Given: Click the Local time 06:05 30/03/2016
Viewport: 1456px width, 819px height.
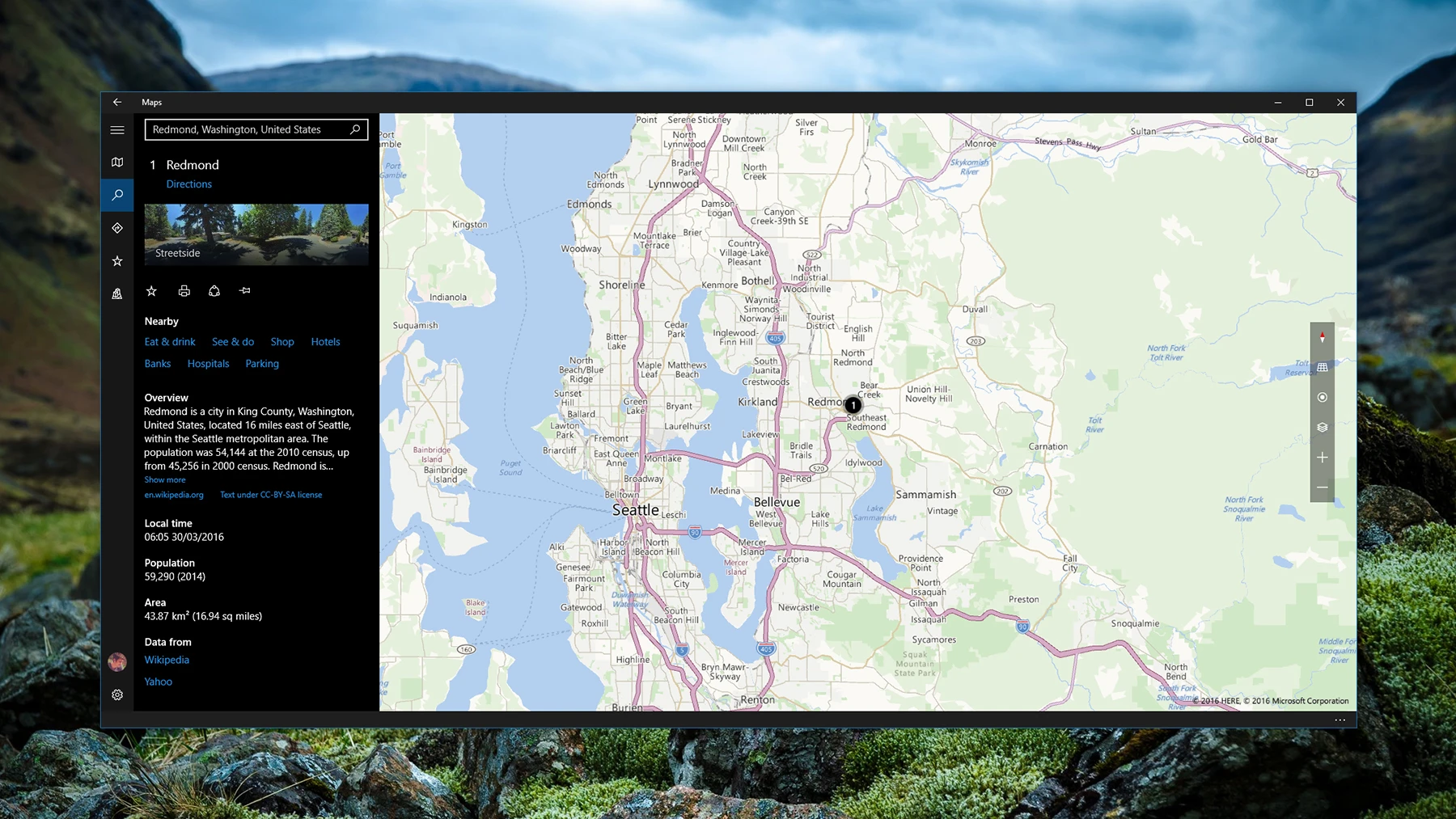Looking at the screenshot, I should 184,537.
